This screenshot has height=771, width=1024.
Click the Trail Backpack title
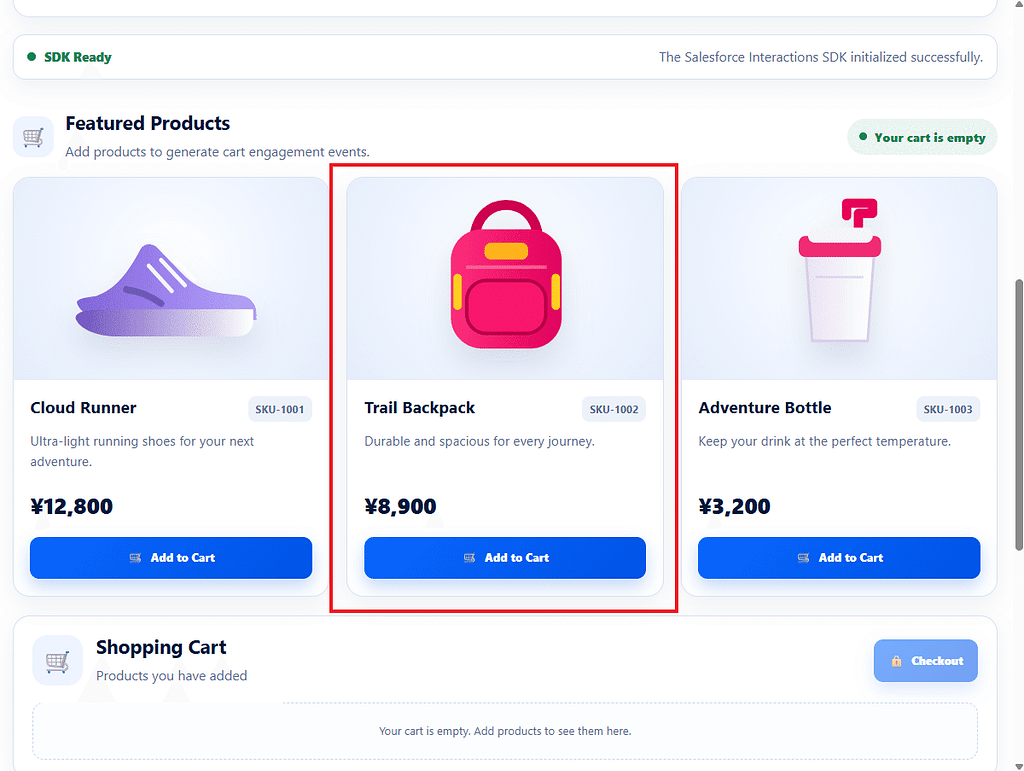coord(419,408)
